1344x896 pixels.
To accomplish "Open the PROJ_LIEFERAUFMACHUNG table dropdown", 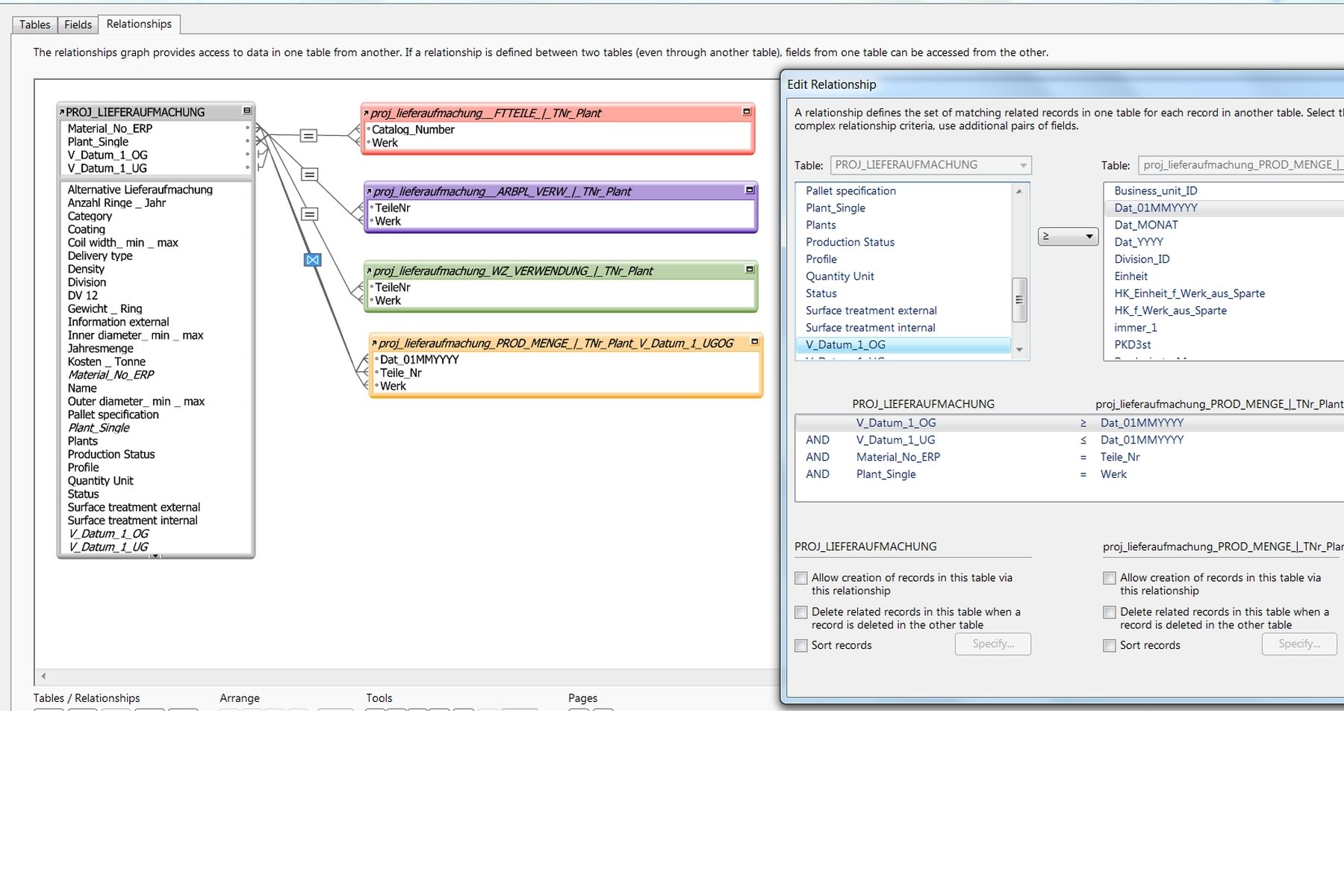I will pyautogui.click(x=931, y=165).
